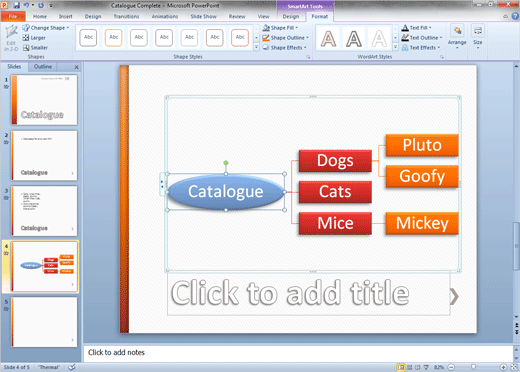Start Slide Show from status bar
520x372 pixels.
click(426, 367)
